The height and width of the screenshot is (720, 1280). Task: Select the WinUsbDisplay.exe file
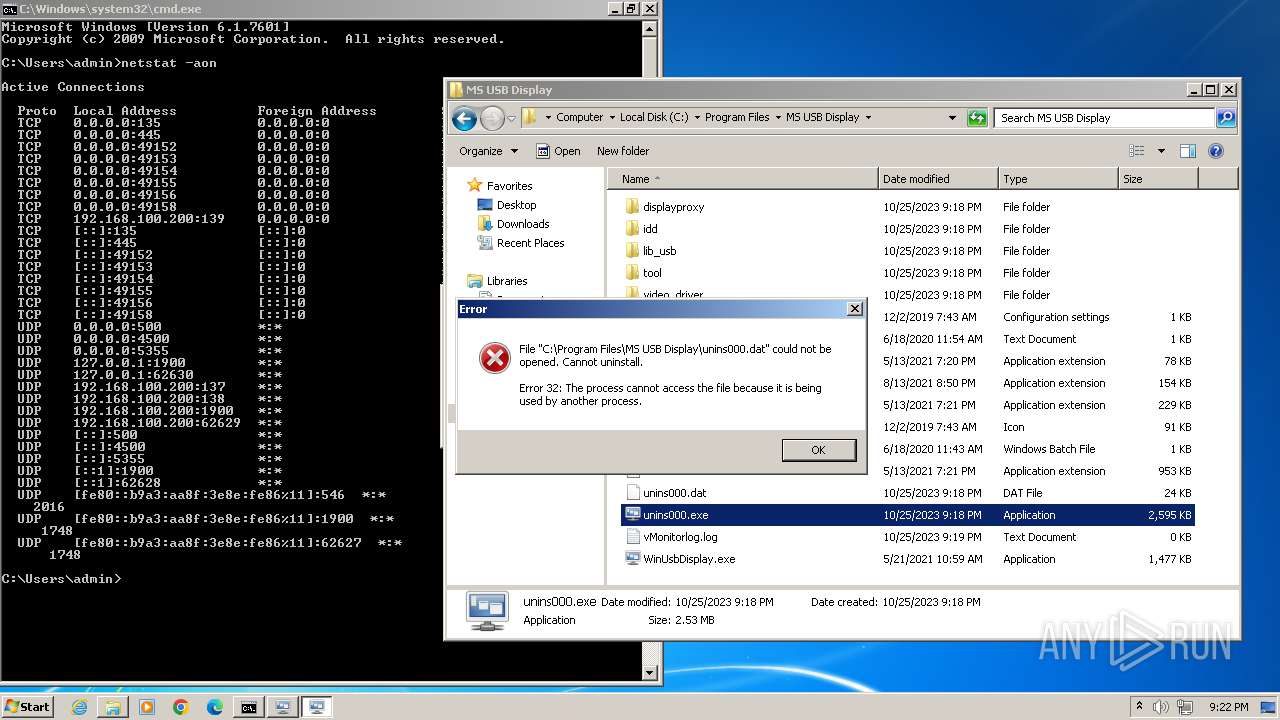coord(688,559)
